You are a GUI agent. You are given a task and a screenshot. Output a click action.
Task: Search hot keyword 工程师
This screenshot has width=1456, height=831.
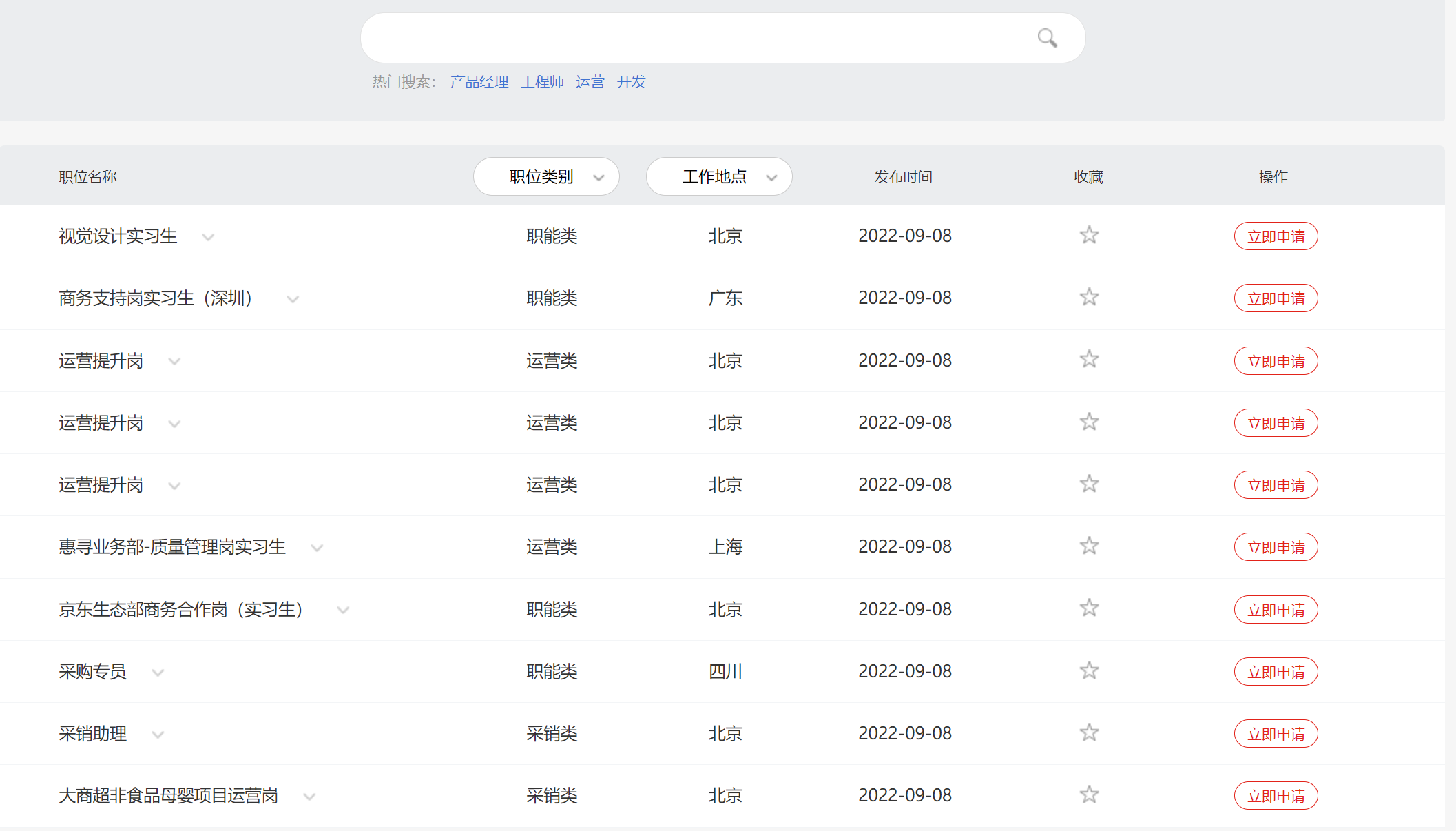coord(543,82)
